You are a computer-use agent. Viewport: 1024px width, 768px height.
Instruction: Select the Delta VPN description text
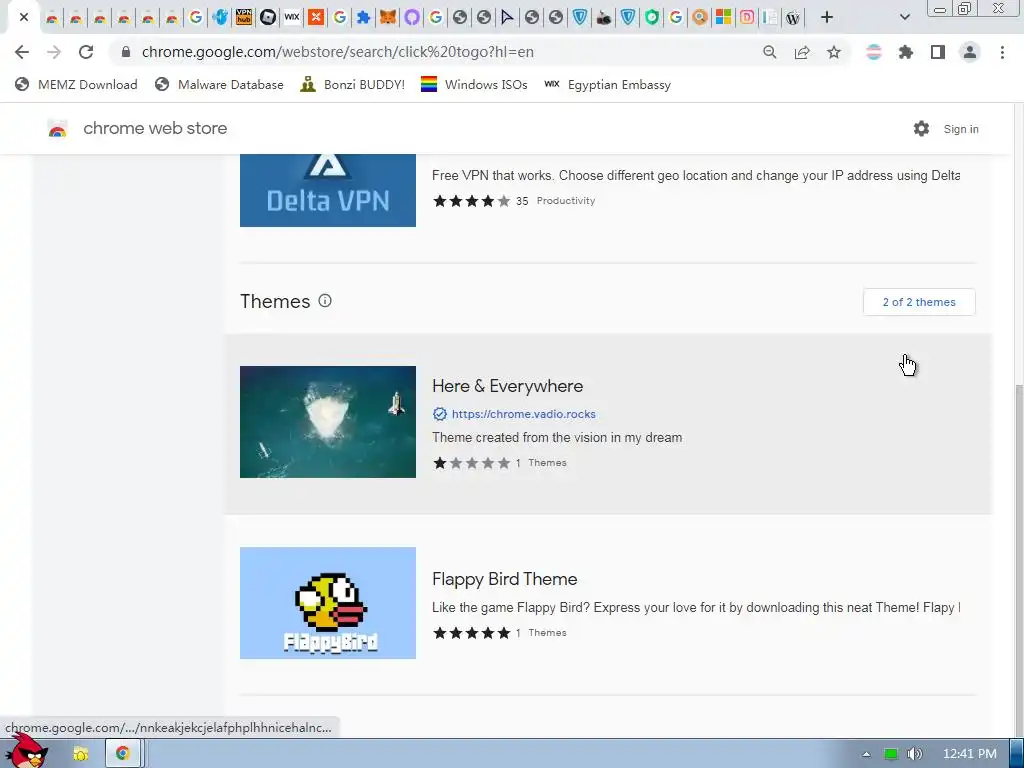coord(696,176)
